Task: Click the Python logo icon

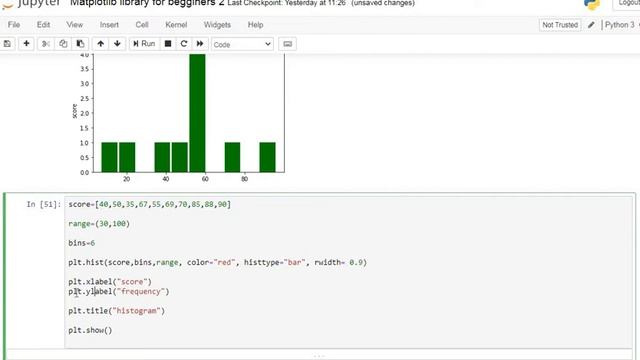Action: (x=592, y=4)
